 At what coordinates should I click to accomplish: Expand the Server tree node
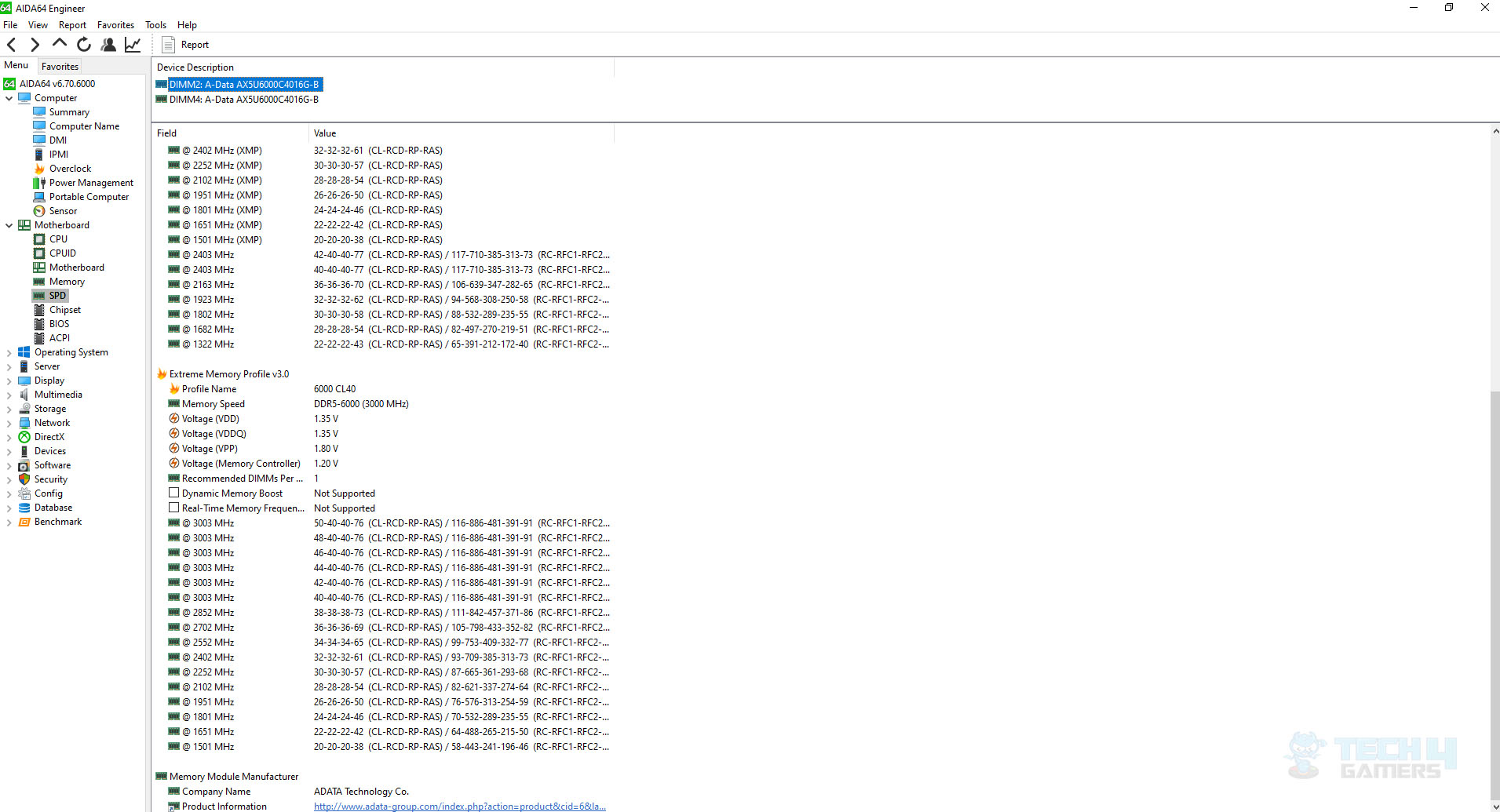pos(9,366)
